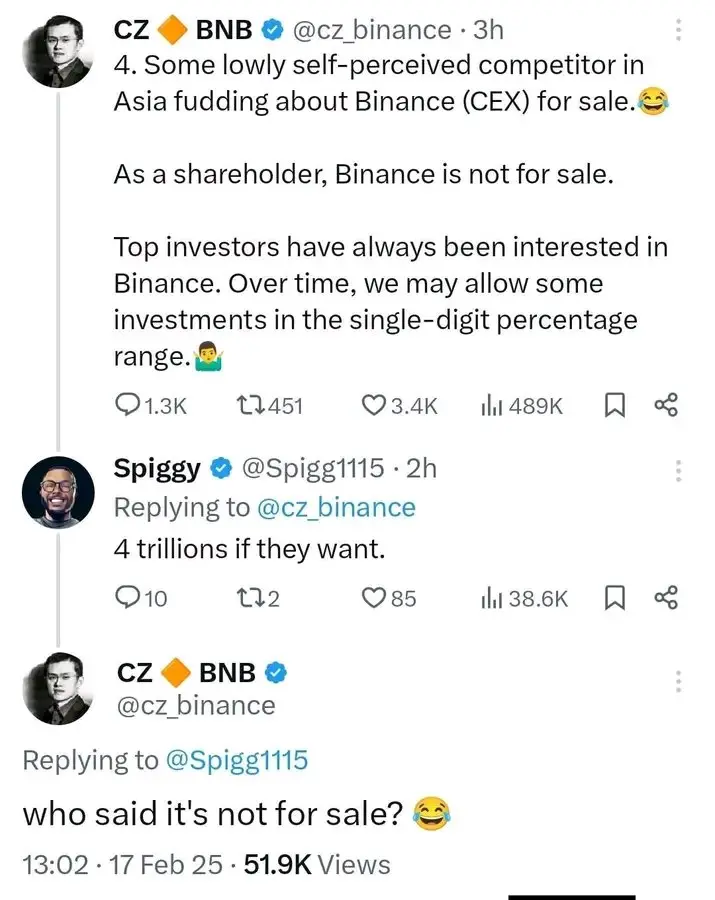
Task: Open more options on CZ's top tweet
Action: [x=679, y=30]
